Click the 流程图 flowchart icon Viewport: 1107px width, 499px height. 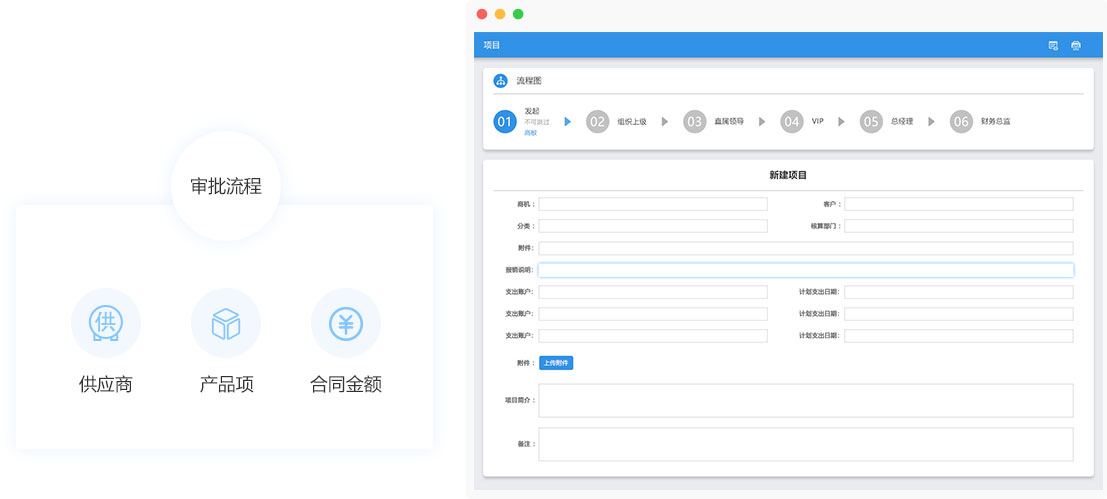[x=501, y=81]
